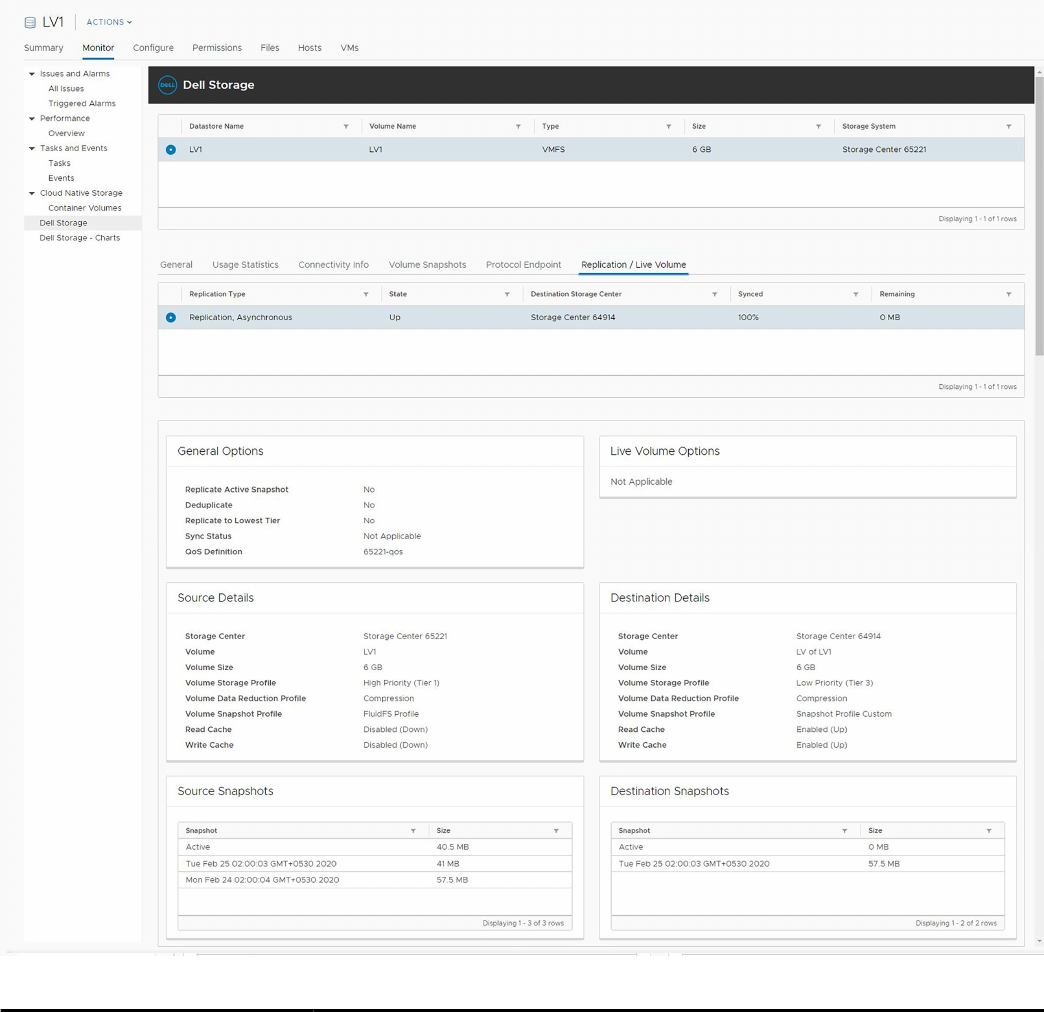This screenshot has width=1044, height=1012.
Task: Open filter for Storage System column
Action: [1008, 127]
